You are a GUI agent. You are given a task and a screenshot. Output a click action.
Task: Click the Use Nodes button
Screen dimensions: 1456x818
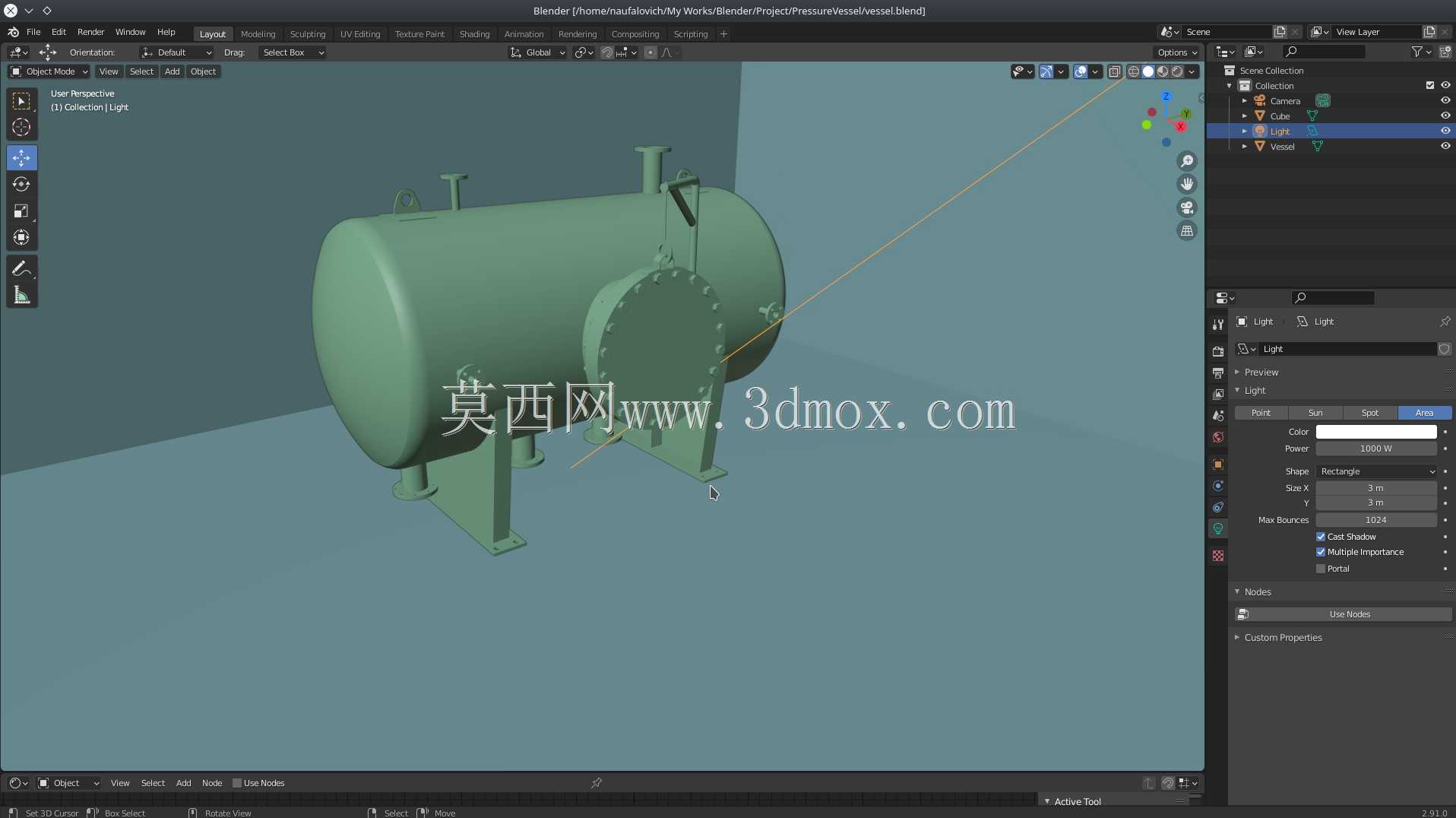click(1343, 614)
